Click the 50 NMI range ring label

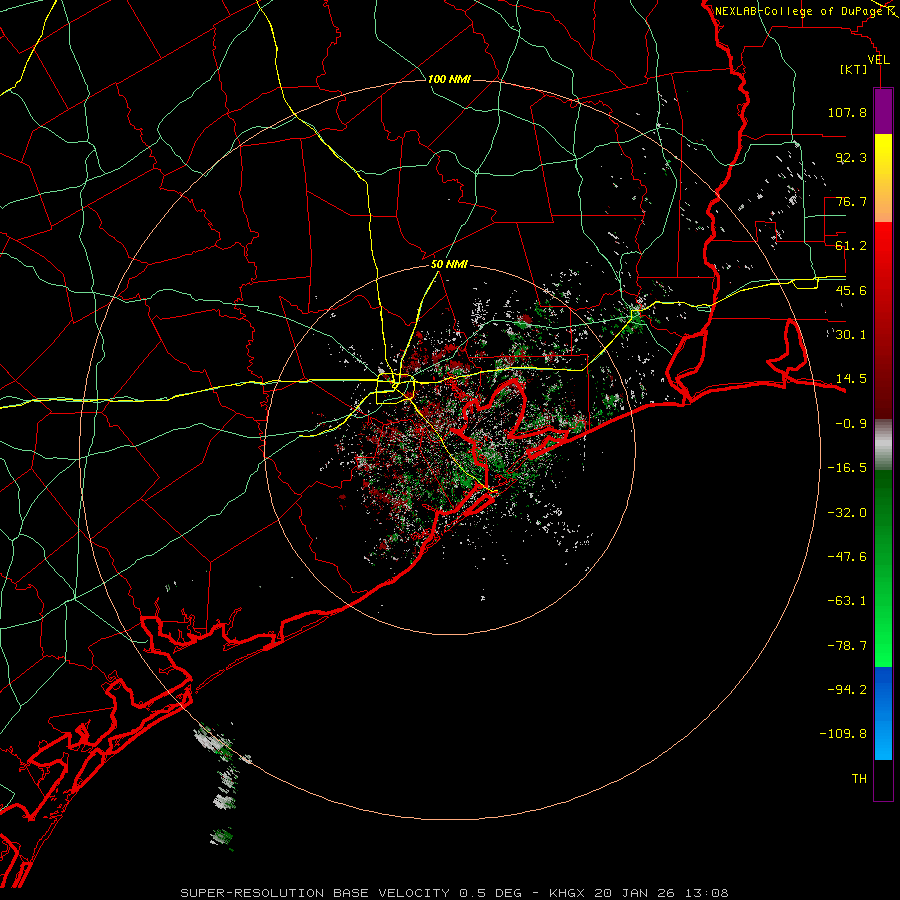click(449, 265)
